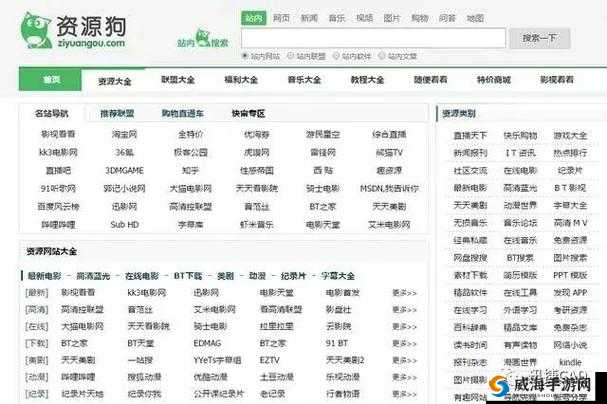Screen dimensions: 607x404
Task: Expand 更多>> on the [最新] row
Action: (x=405, y=293)
